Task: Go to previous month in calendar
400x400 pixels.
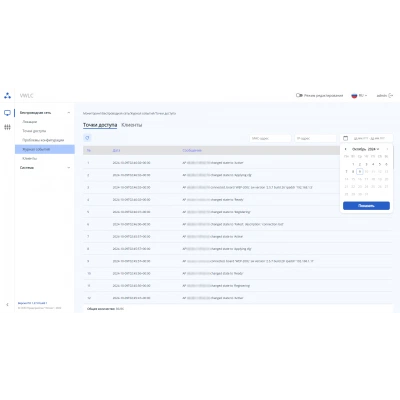Action: click(x=346, y=149)
